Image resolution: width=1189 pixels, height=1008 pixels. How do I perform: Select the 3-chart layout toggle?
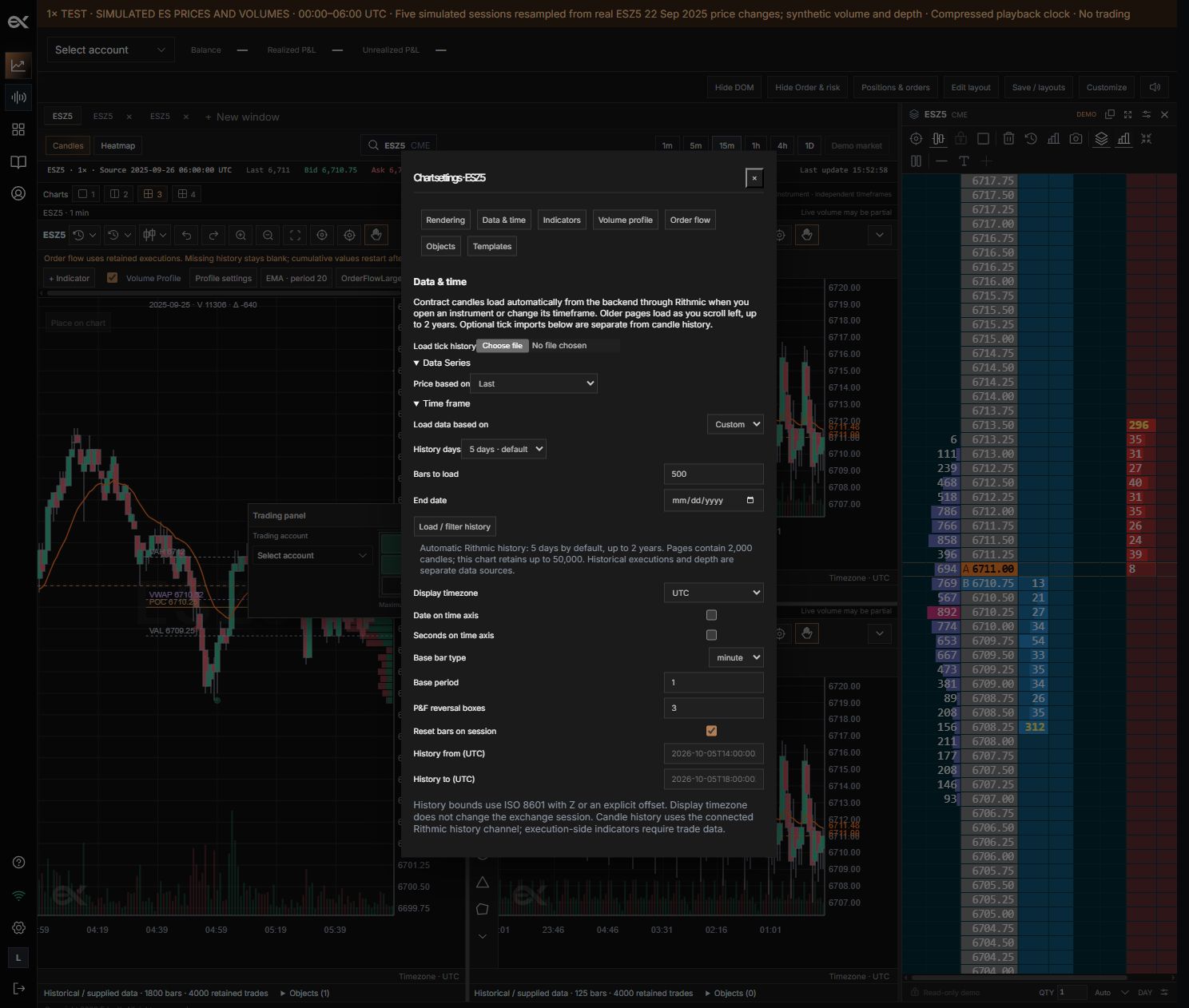pos(152,194)
